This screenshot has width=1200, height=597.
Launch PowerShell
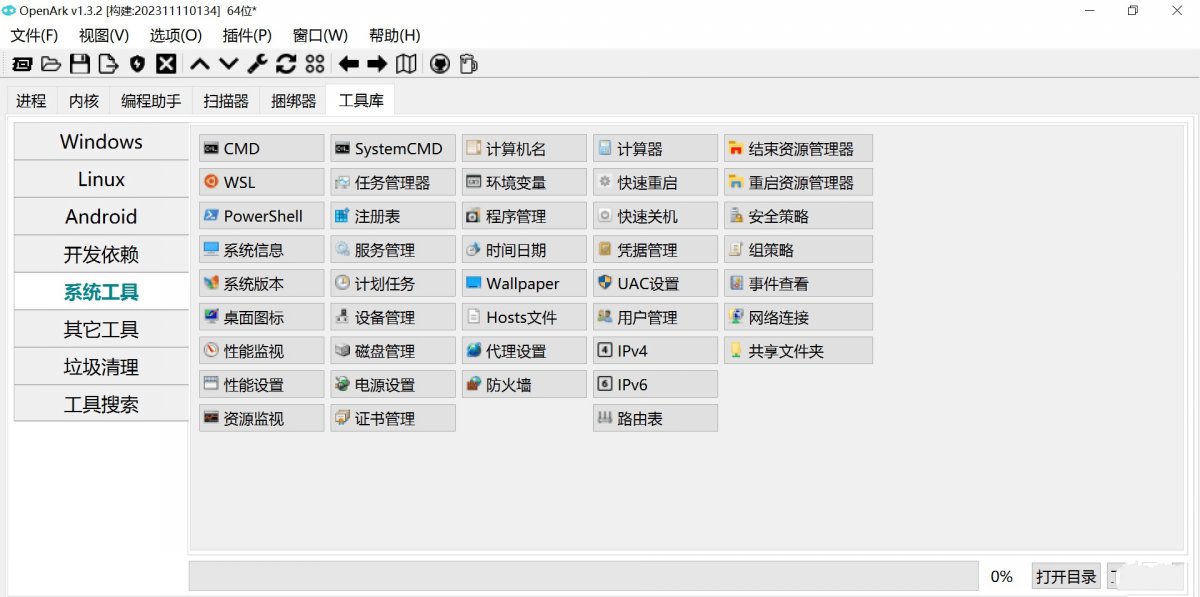(x=262, y=216)
